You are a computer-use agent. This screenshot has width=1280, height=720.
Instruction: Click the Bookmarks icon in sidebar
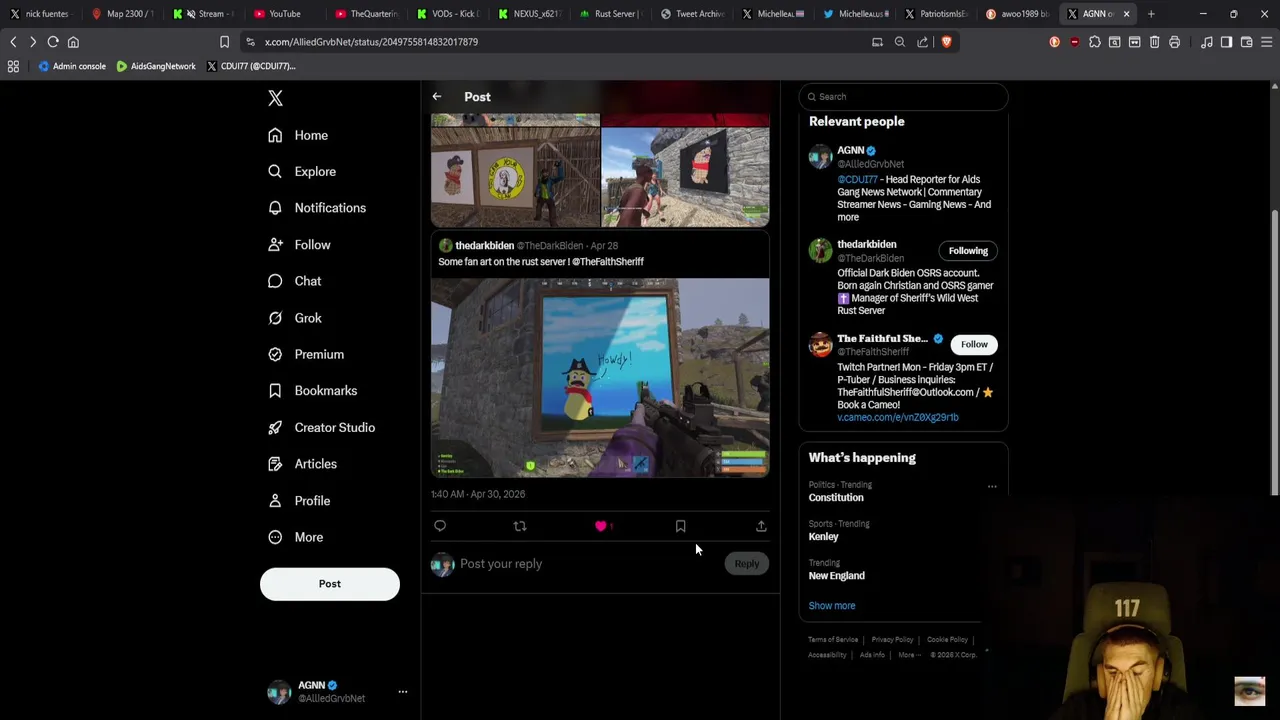tap(275, 391)
